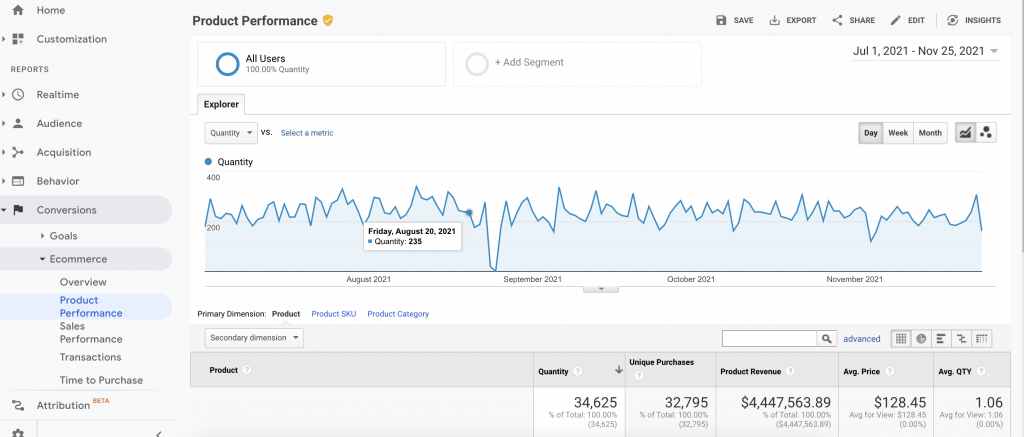
Task: Open the date range picker
Action: click(x=925, y=52)
